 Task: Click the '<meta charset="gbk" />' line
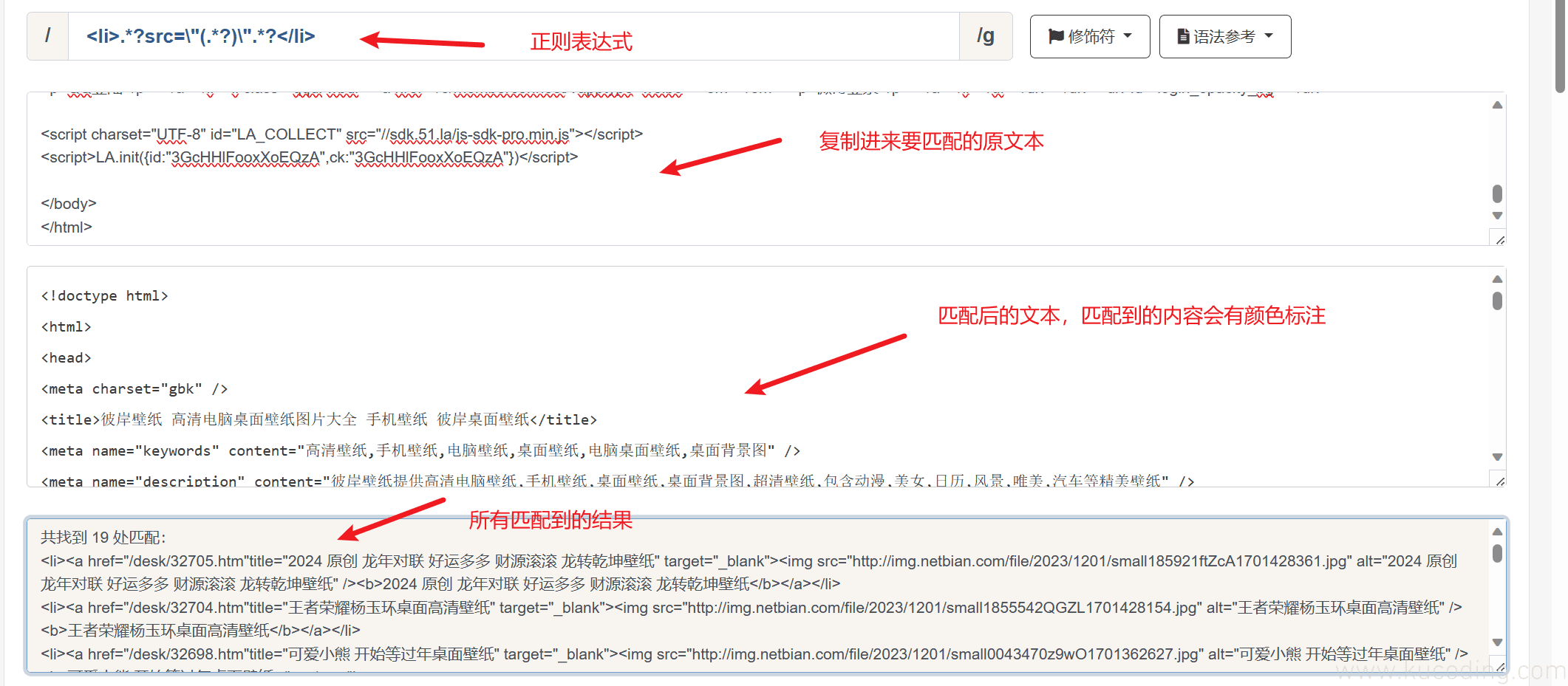(134, 389)
